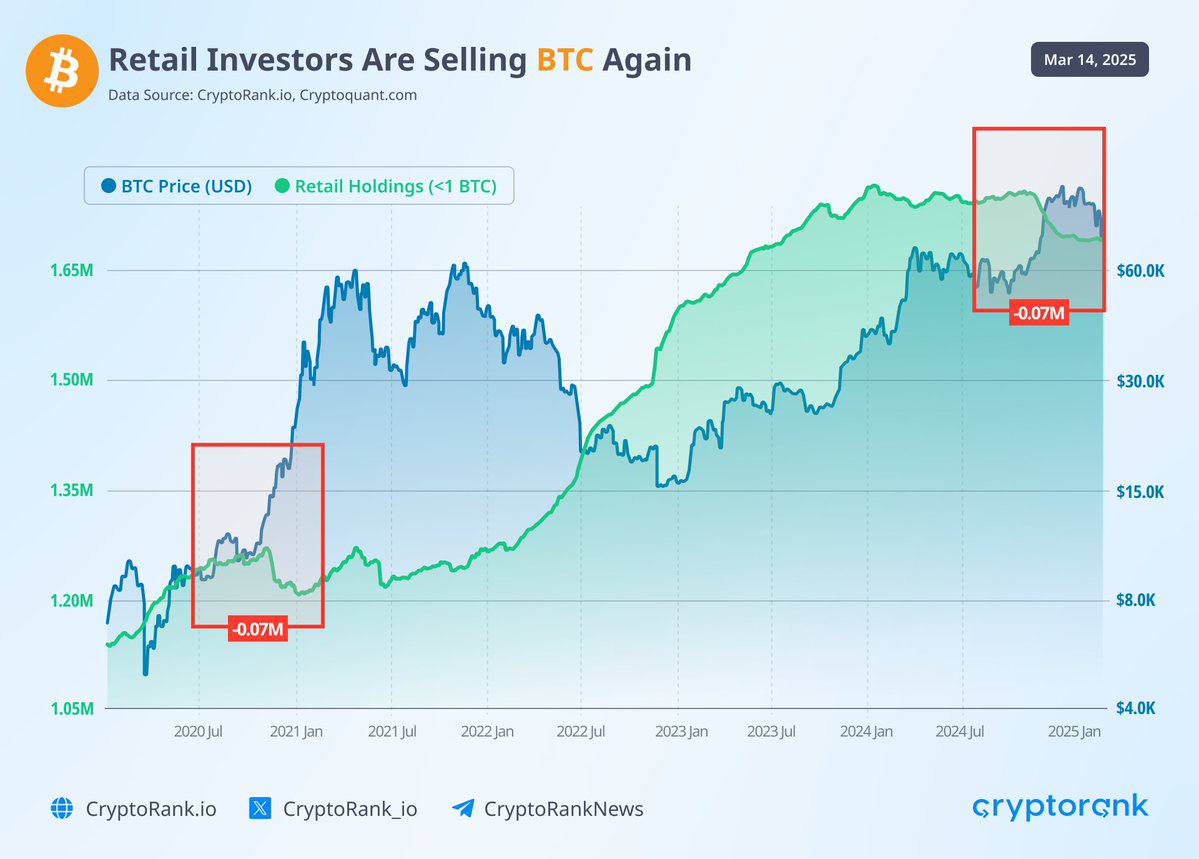Image resolution: width=1199 pixels, height=859 pixels.
Task: Click the globe icon beside CryptoRank.io
Action: (62, 808)
